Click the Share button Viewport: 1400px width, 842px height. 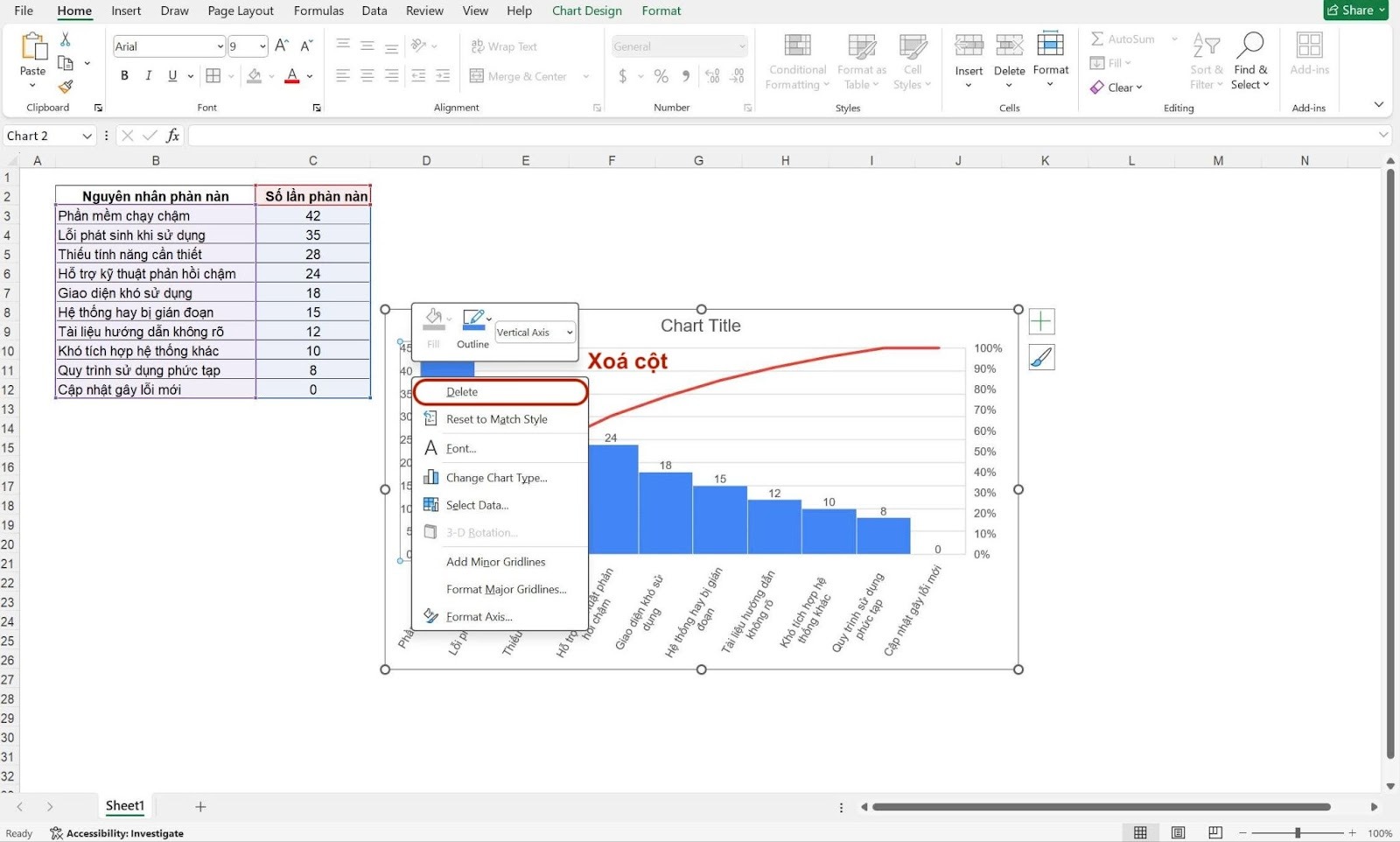(x=1355, y=11)
